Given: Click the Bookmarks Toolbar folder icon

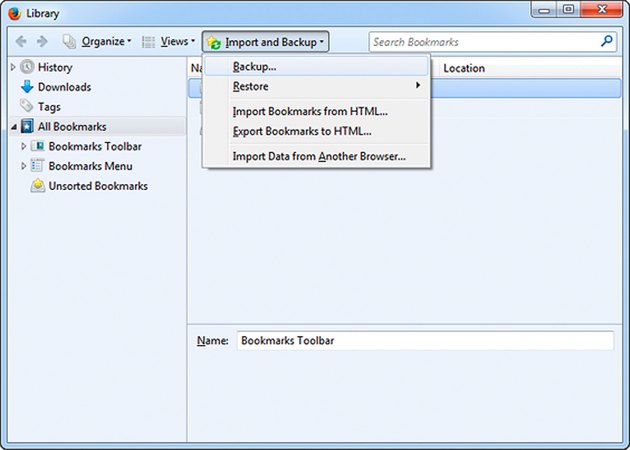Looking at the screenshot, I should click(x=38, y=146).
